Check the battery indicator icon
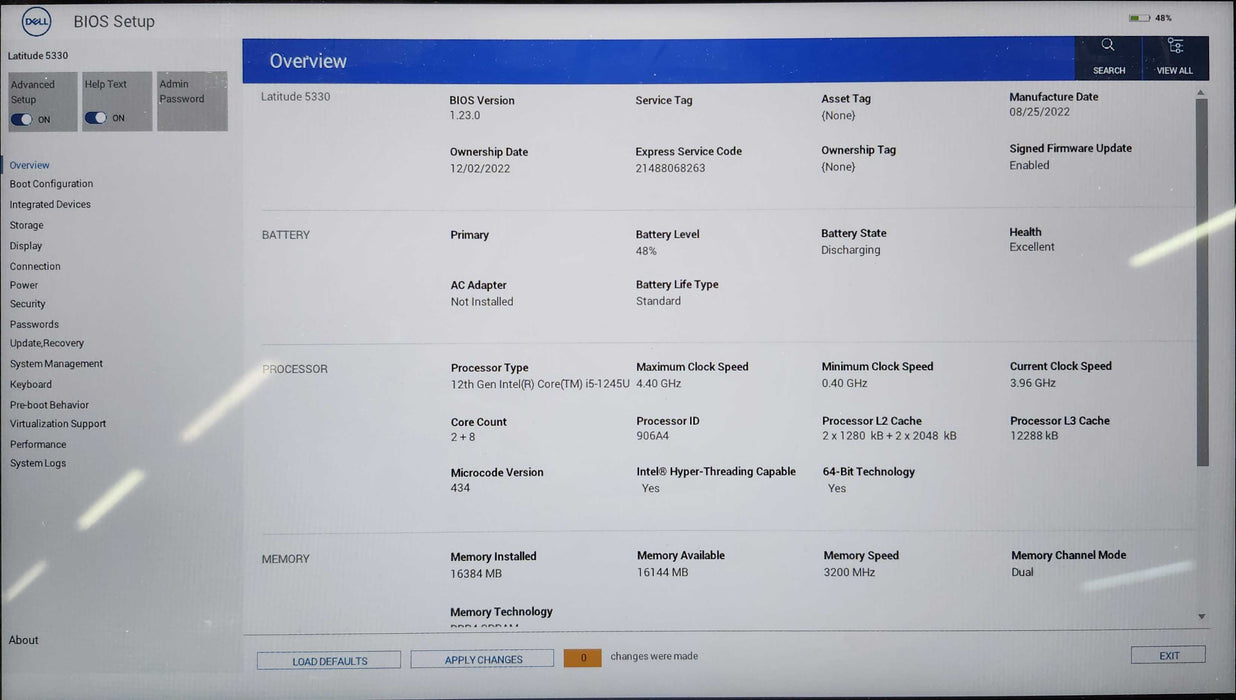The height and width of the screenshot is (700, 1236). (x=1139, y=18)
